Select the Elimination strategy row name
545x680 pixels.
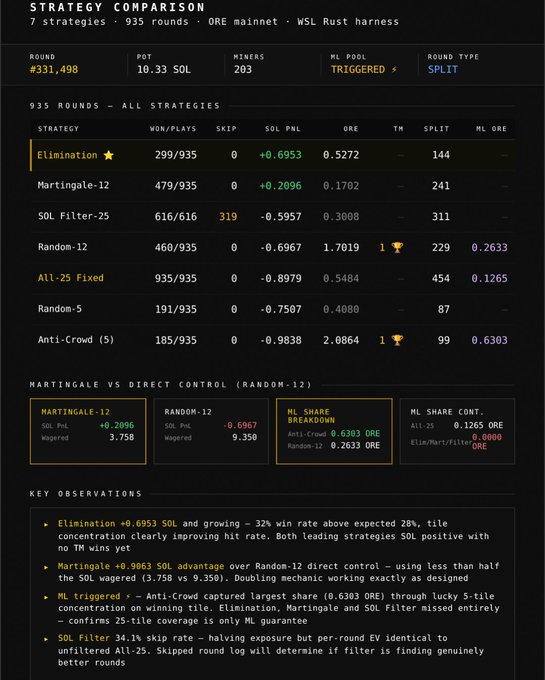[x=67, y=155]
